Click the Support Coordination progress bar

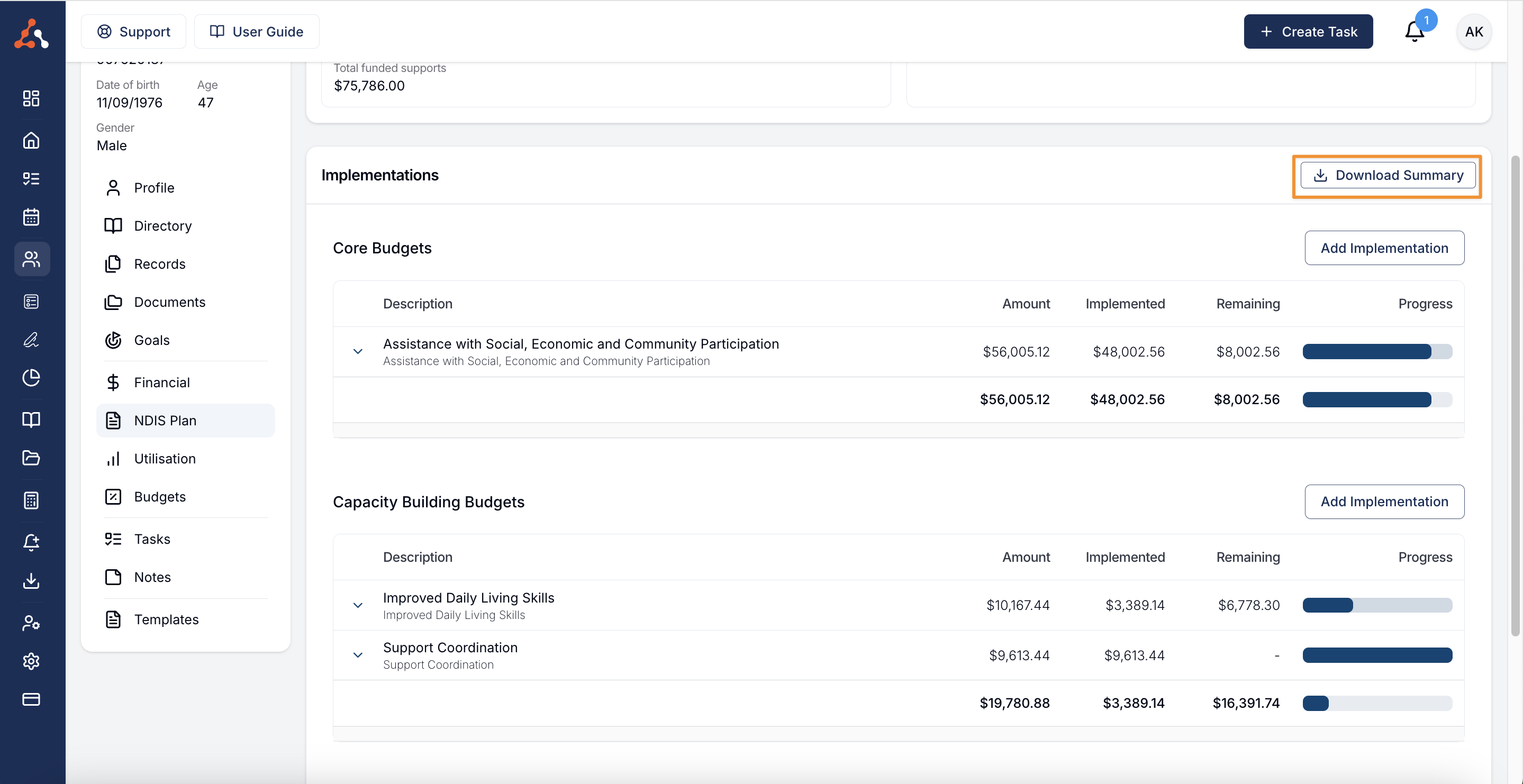(1376, 654)
